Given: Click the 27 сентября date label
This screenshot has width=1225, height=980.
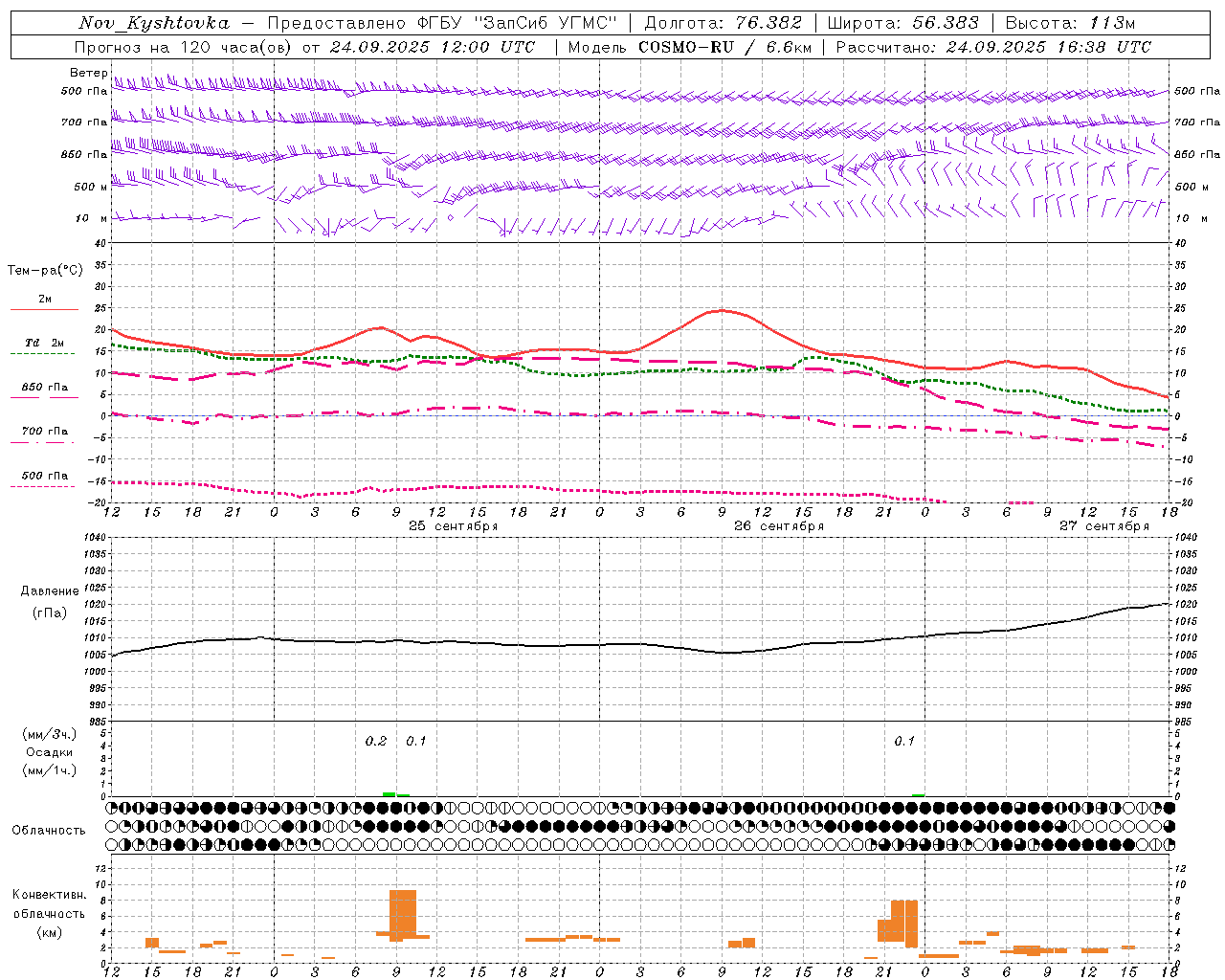Looking at the screenshot, I should click(1103, 526).
